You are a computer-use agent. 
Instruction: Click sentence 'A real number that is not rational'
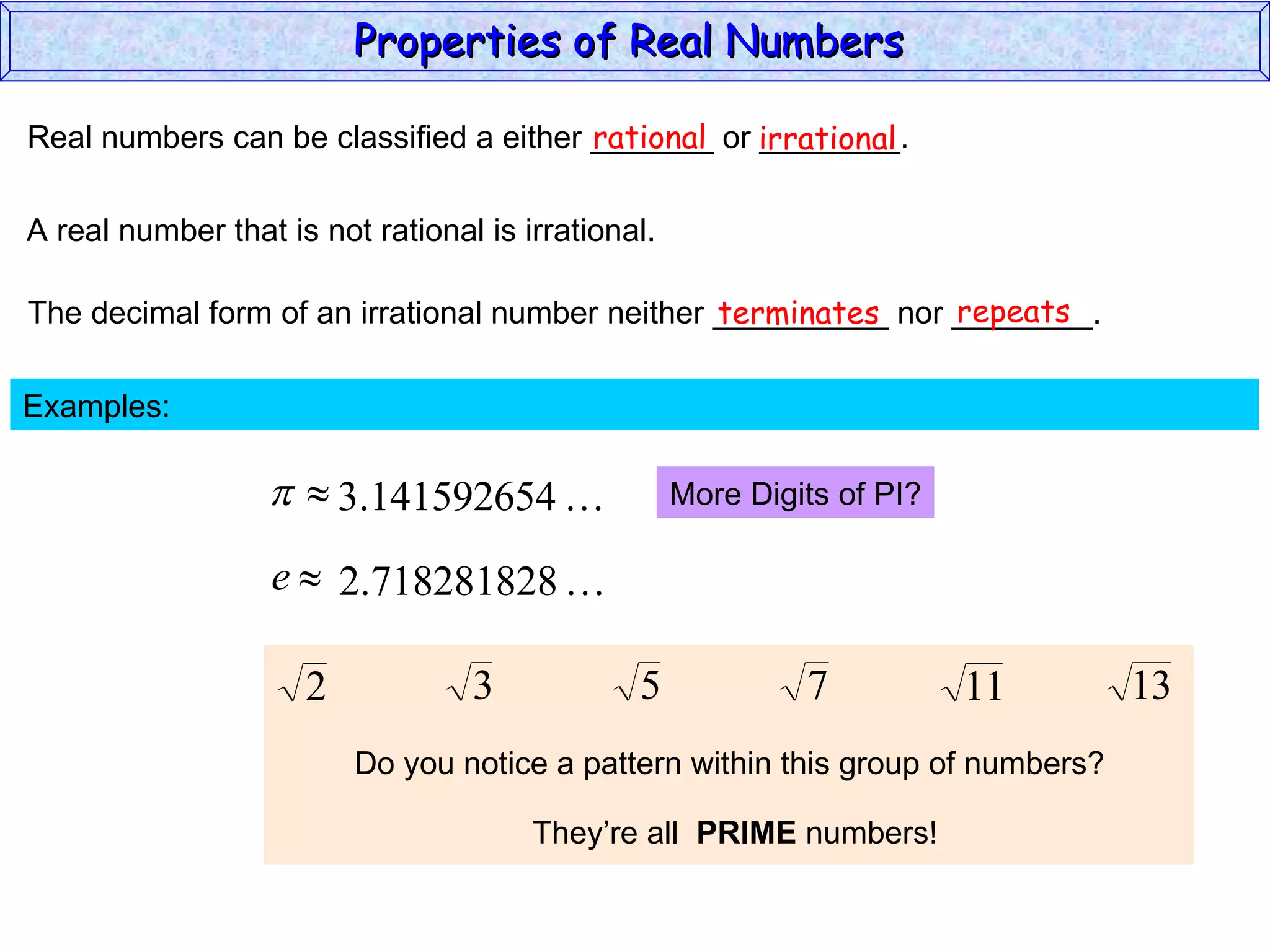[x=341, y=231]
